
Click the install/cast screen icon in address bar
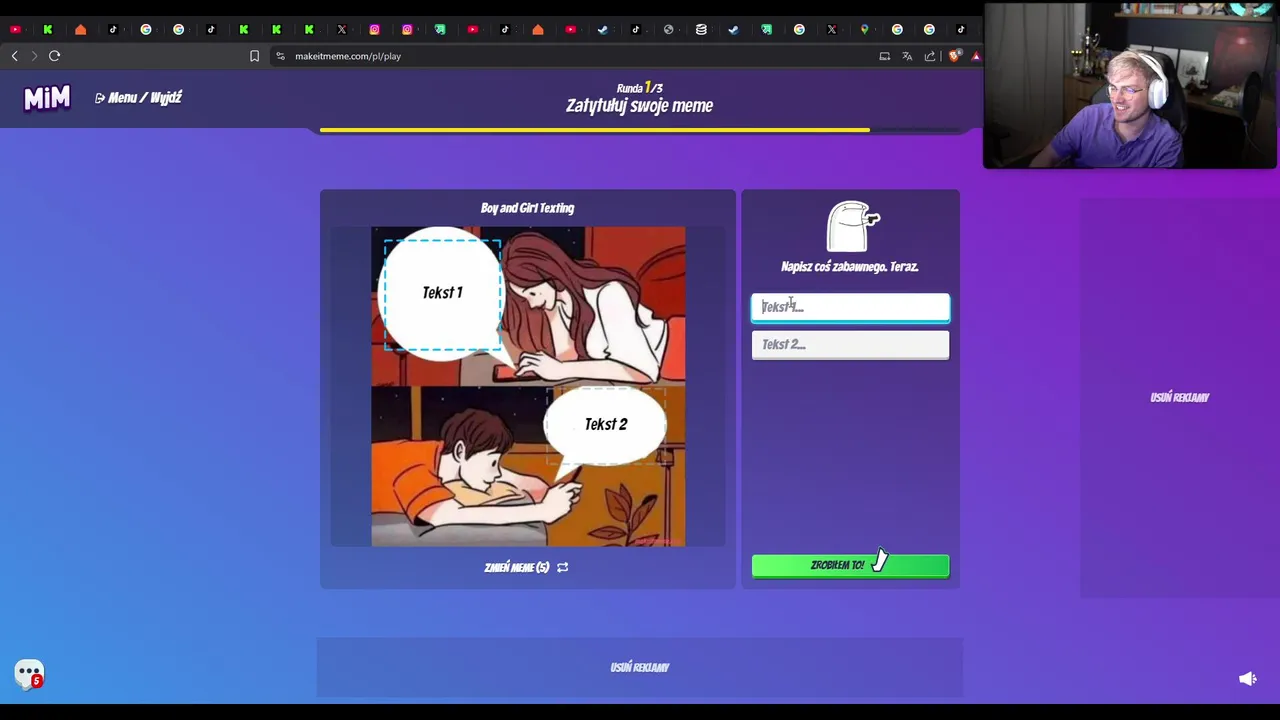[884, 56]
